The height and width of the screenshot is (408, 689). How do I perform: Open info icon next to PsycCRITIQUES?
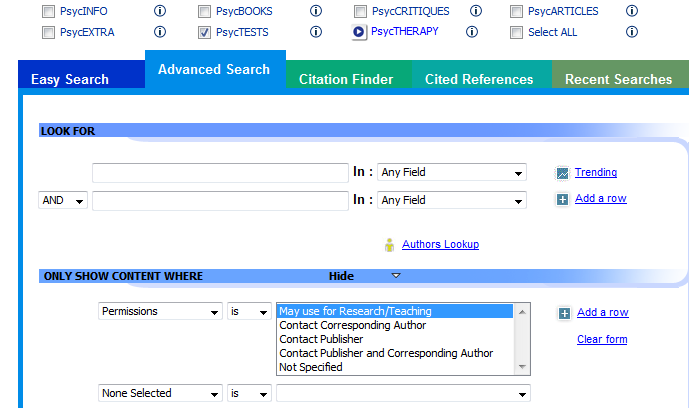[476, 11]
